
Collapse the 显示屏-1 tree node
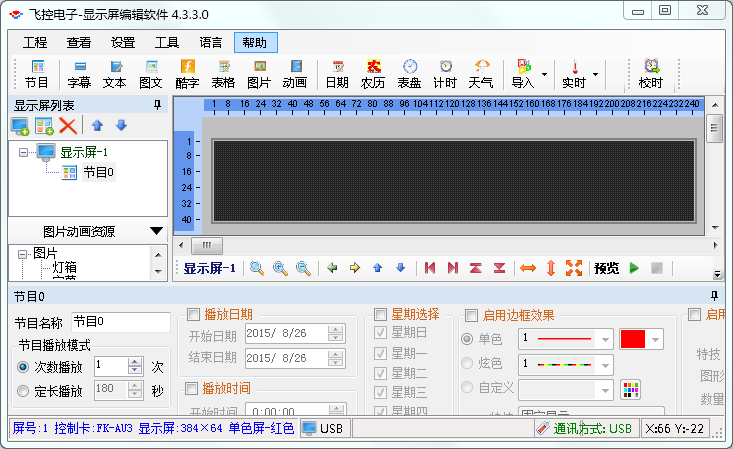coord(24,152)
